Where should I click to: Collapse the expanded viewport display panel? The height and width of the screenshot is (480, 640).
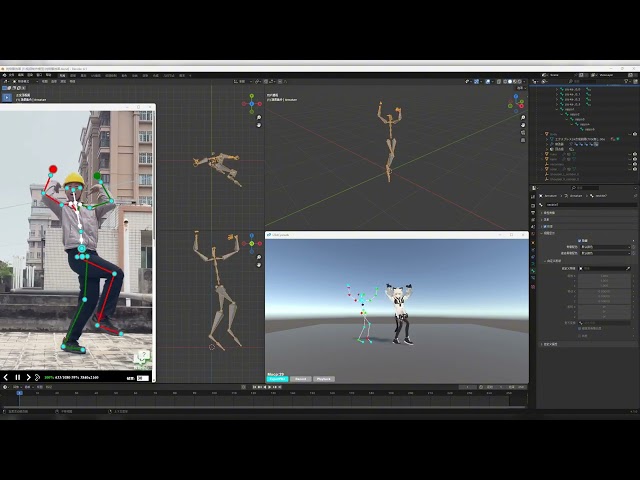[542, 233]
